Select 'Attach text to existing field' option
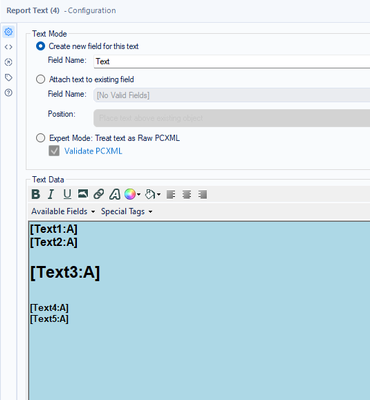This screenshot has width=370, height=400. click(40, 79)
